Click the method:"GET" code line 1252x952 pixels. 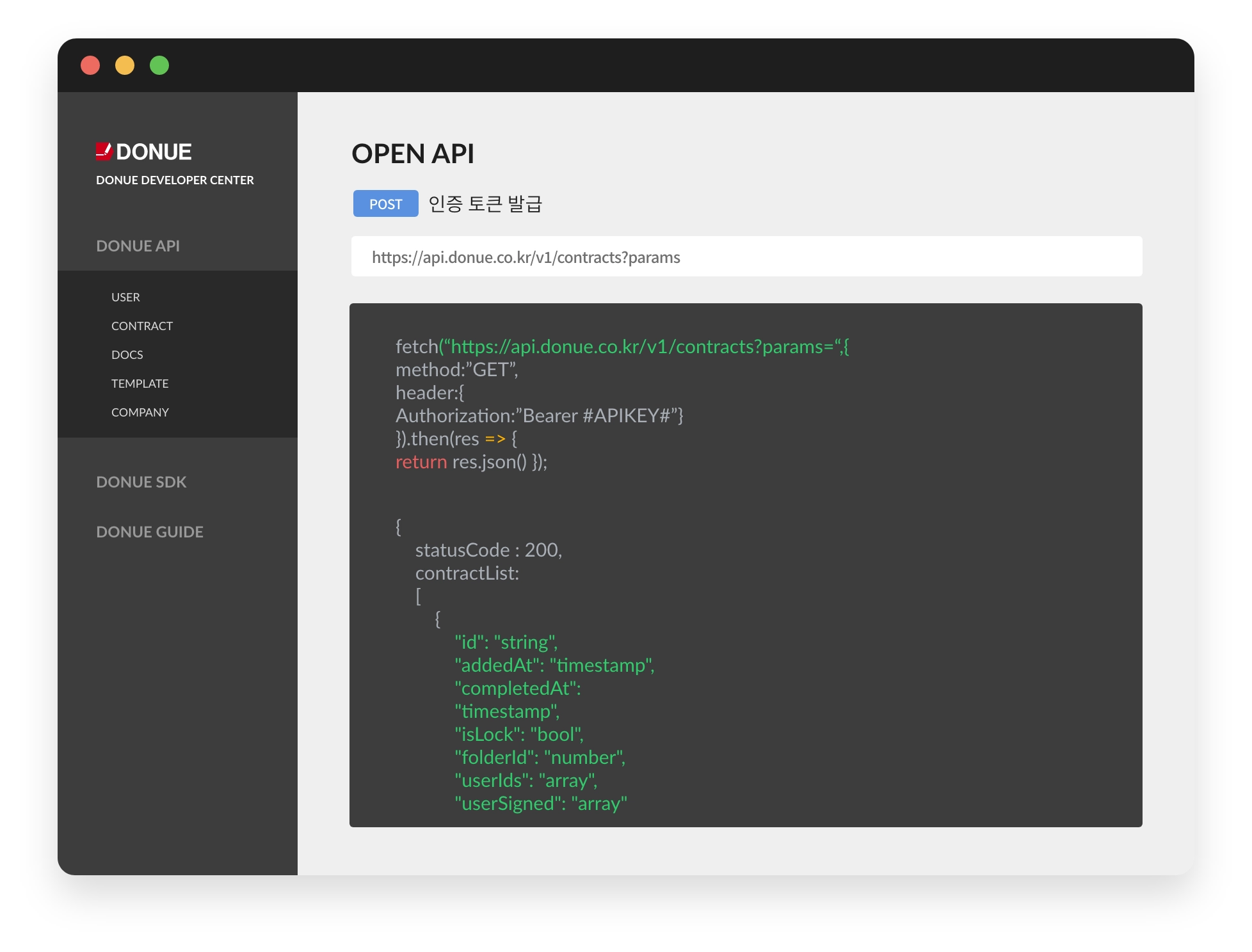pos(457,370)
